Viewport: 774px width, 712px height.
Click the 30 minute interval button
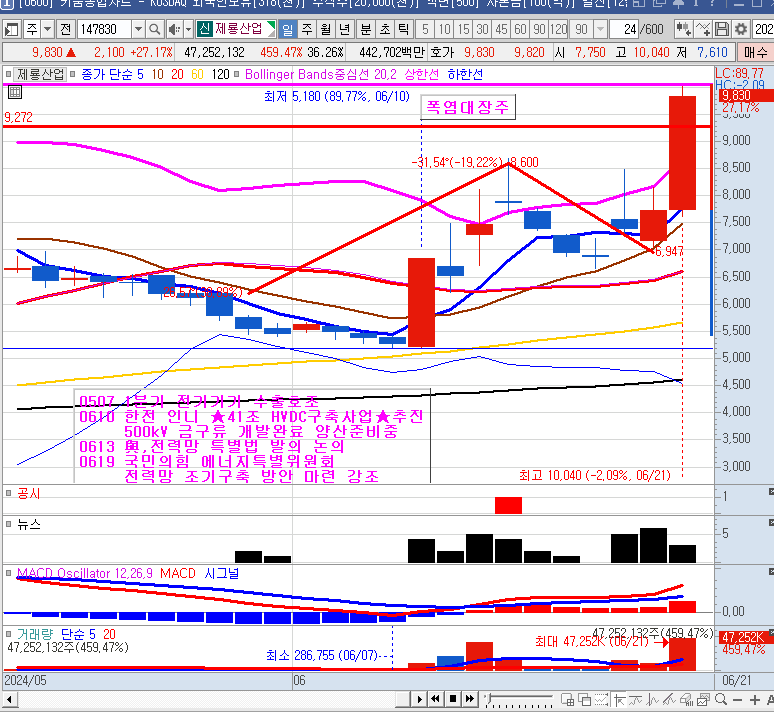483,29
